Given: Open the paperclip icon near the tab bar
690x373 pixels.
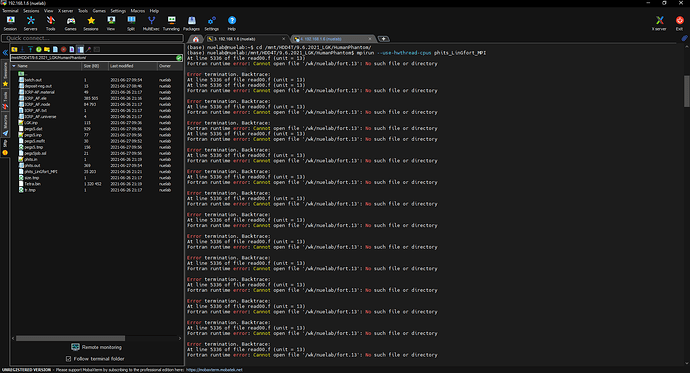Looking at the screenshot, I should pyautogui.click(x=684, y=39).
